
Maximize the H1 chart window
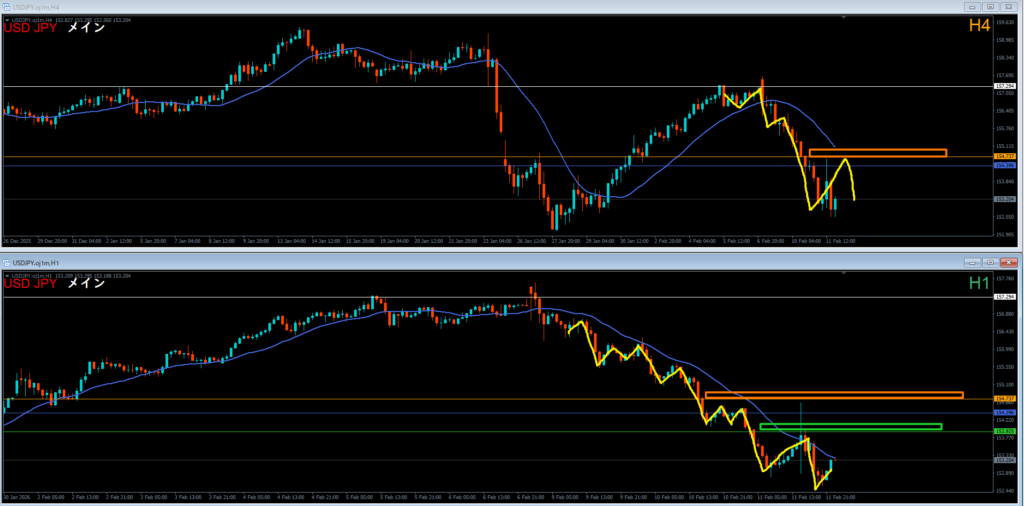(x=989, y=261)
